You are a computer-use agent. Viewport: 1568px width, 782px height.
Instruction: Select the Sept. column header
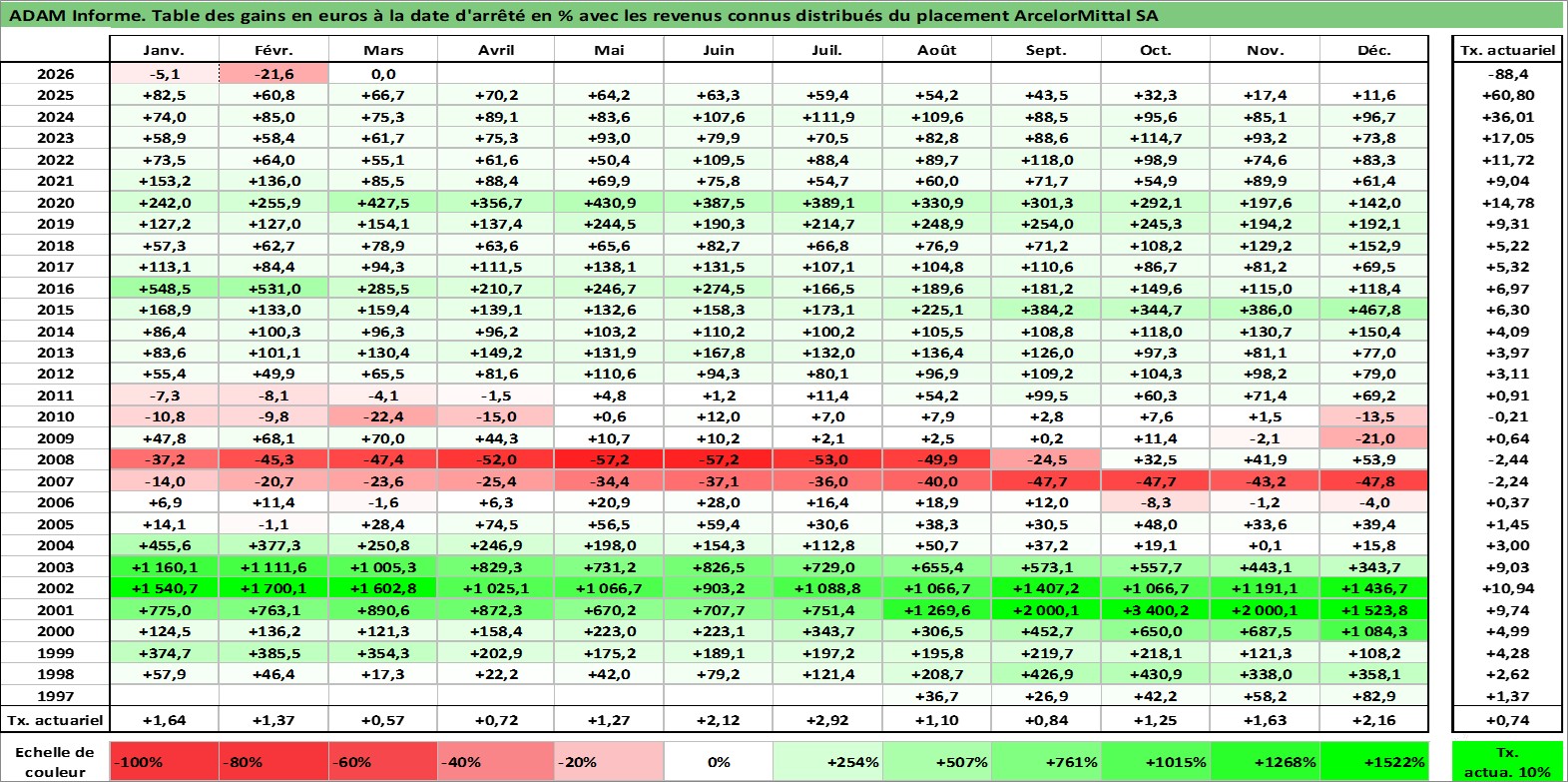tap(1046, 50)
